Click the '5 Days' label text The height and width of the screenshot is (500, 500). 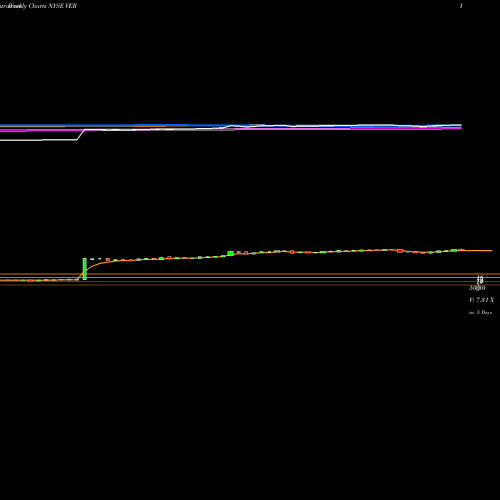coord(484,312)
